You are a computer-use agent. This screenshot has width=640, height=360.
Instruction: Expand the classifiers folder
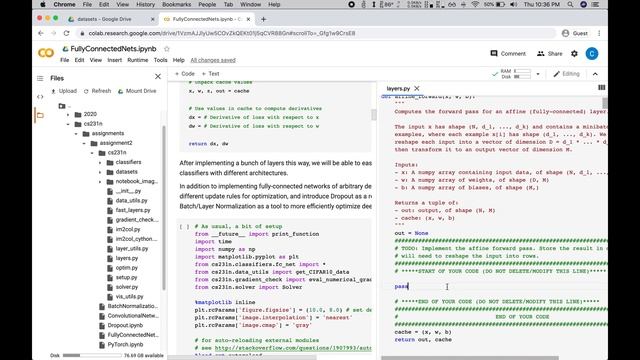click(100, 162)
